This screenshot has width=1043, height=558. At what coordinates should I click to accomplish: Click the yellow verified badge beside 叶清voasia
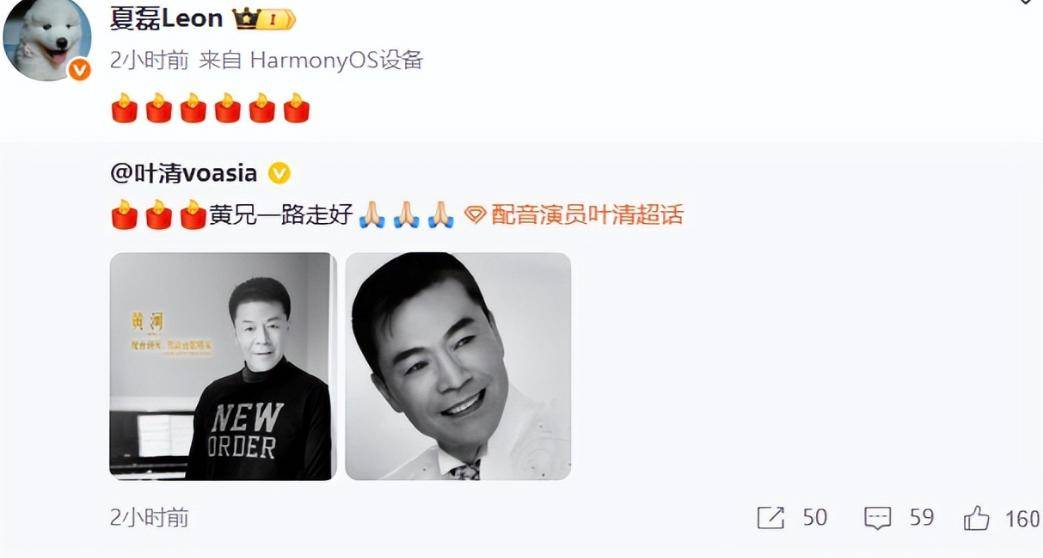click(279, 174)
